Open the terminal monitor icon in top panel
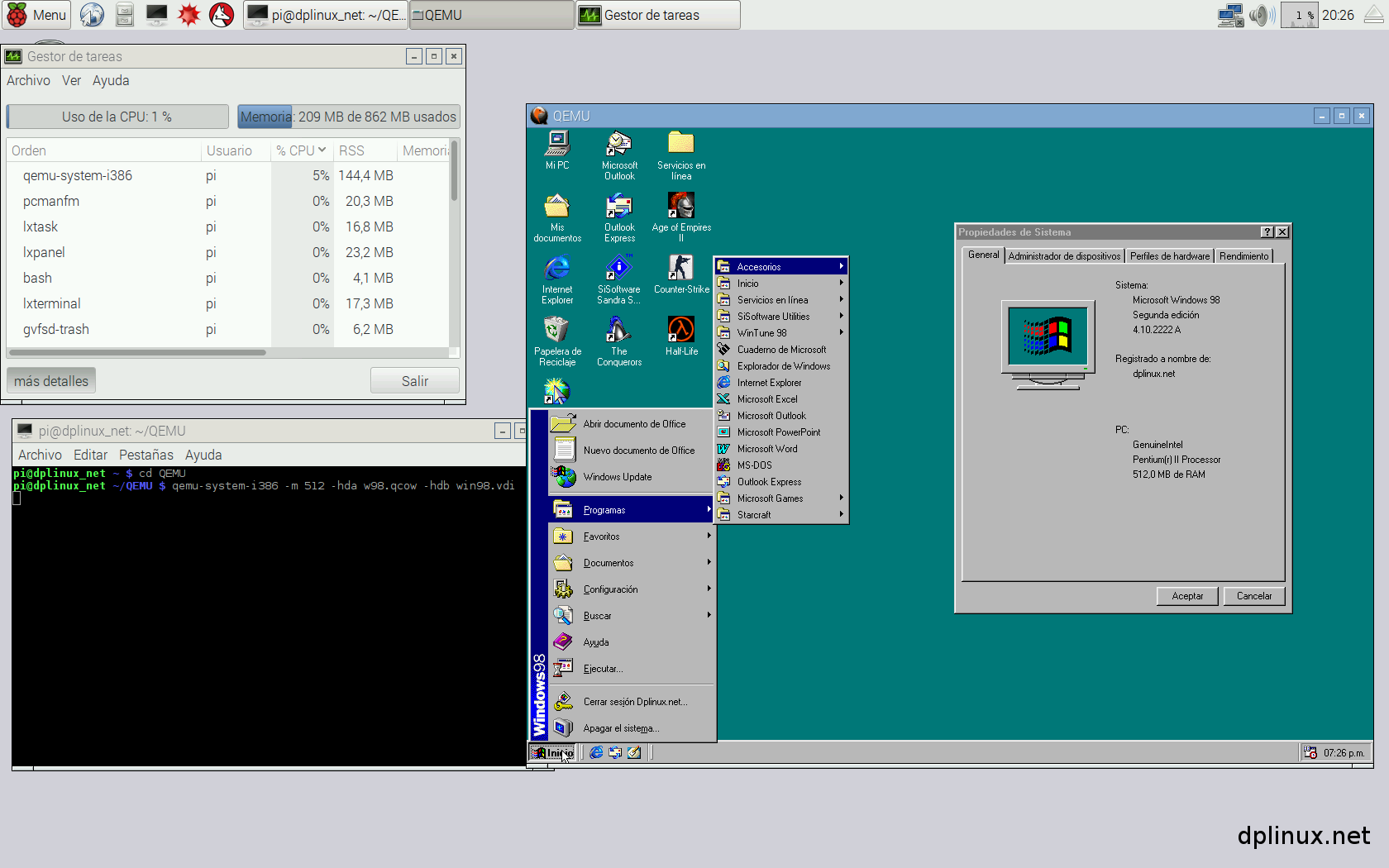Image resolution: width=1389 pixels, height=868 pixels. (156, 15)
